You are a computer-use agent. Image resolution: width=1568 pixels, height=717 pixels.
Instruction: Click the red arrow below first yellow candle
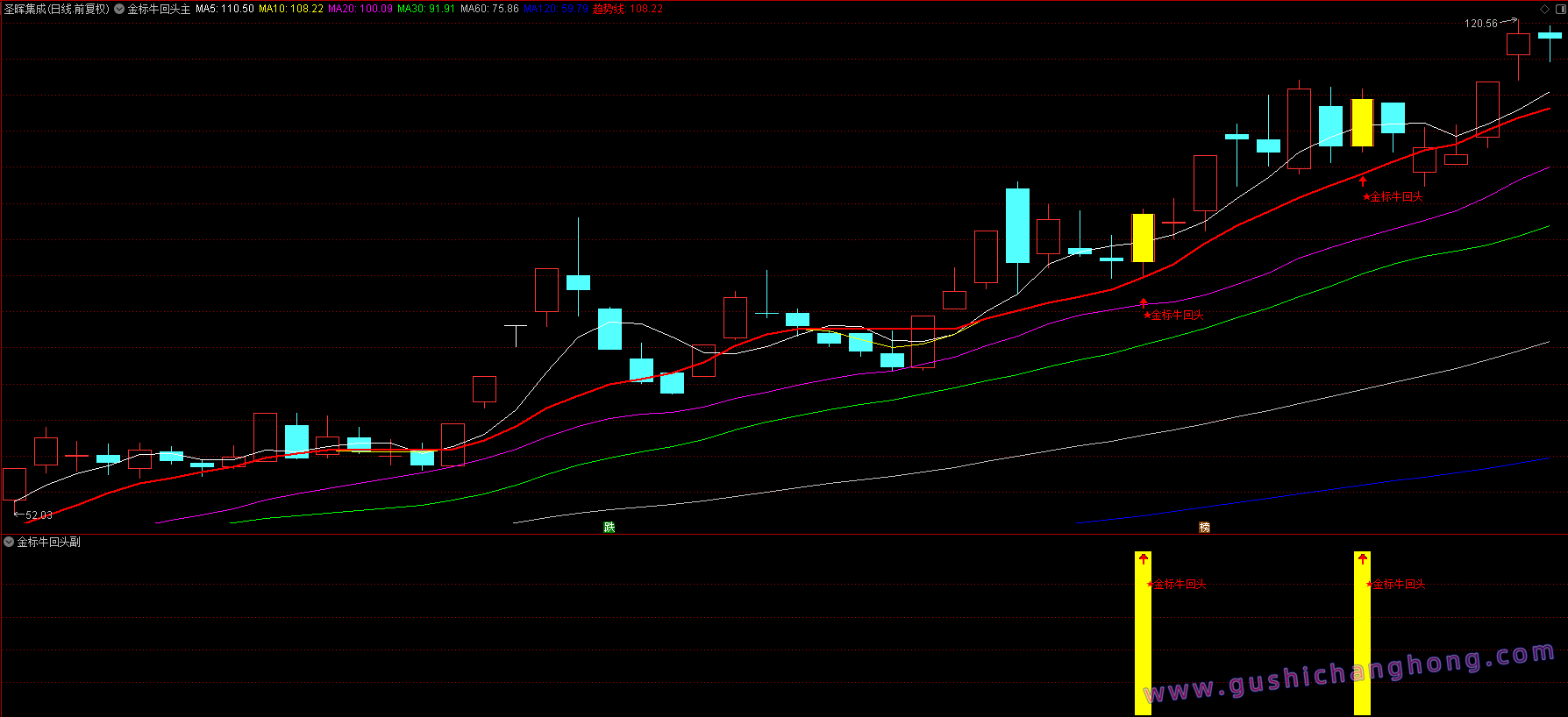pos(1144,303)
